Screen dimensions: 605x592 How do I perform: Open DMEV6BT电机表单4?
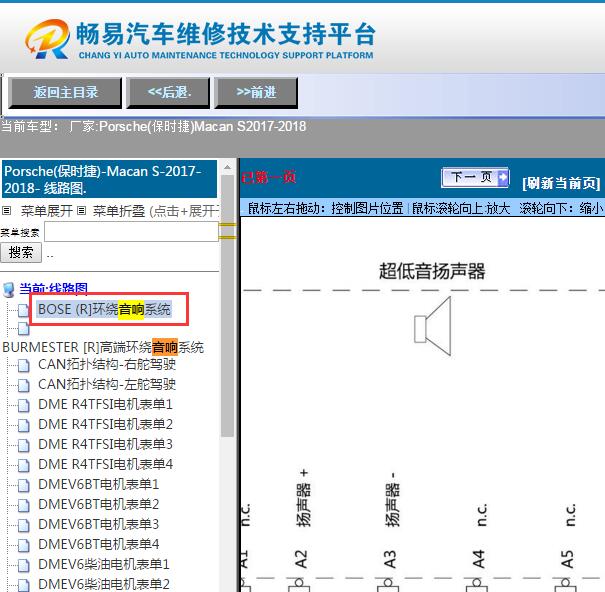coord(98,545)
